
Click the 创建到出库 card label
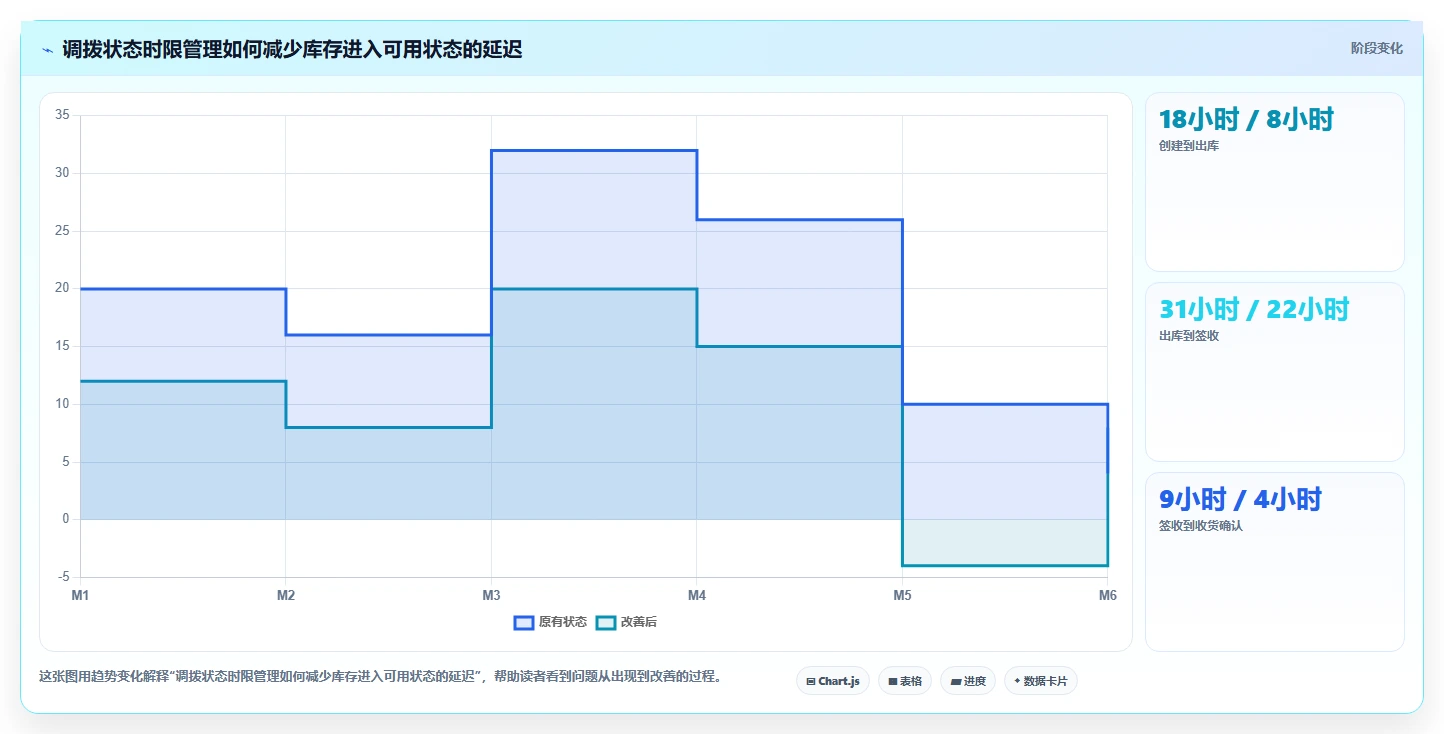pos(1189,146)
